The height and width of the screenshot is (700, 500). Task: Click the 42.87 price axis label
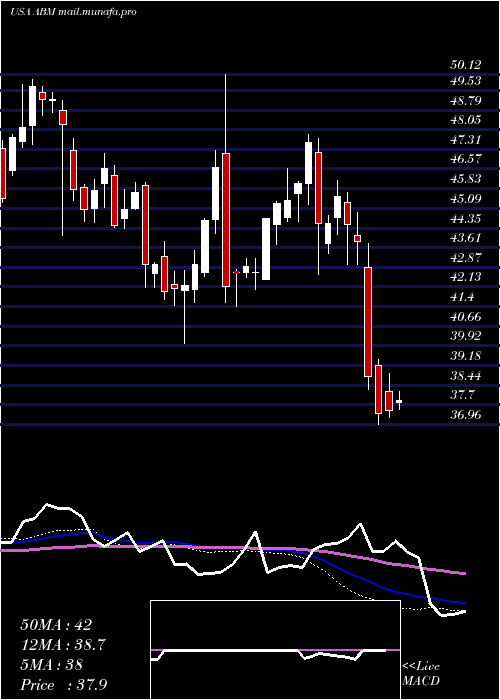click(x=466, y=258)
